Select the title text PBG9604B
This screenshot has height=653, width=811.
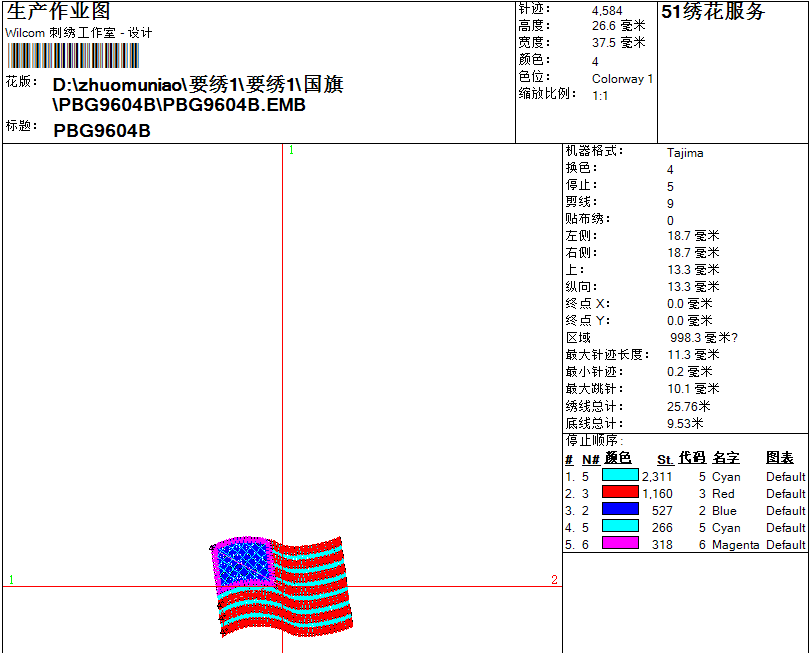(102, 131)
